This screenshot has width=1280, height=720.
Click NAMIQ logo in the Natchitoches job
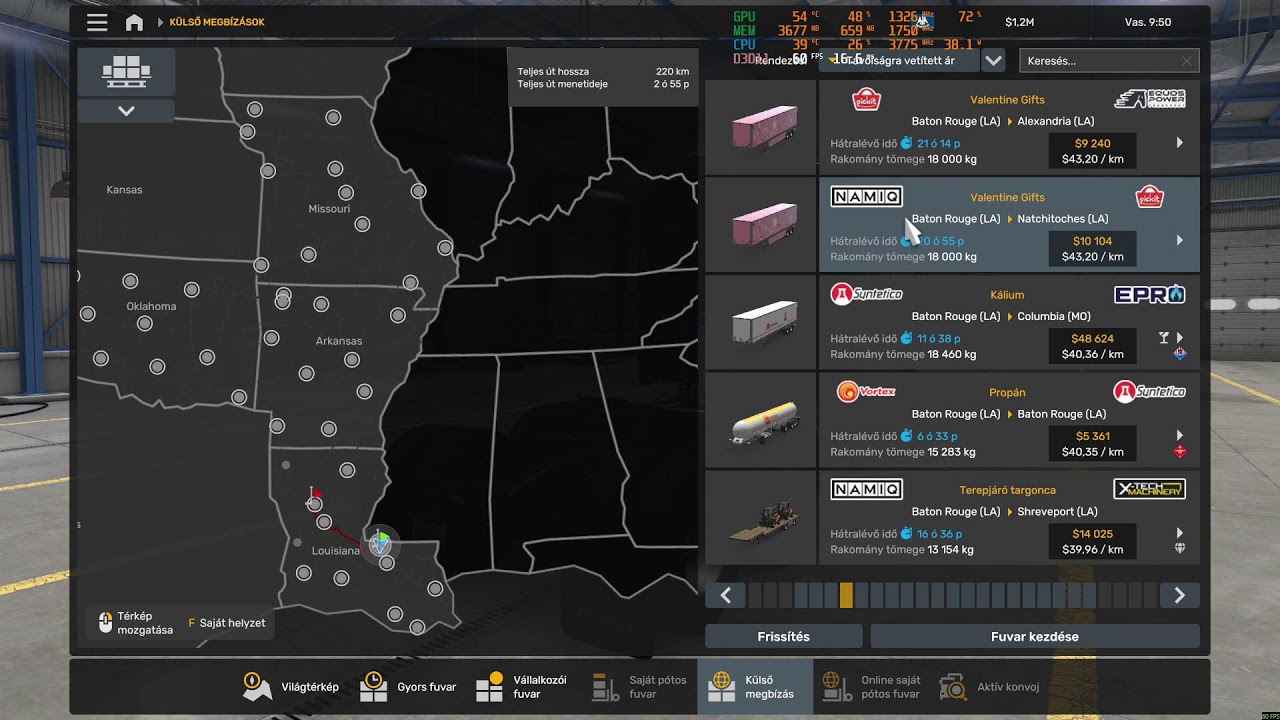click(866, 196)
